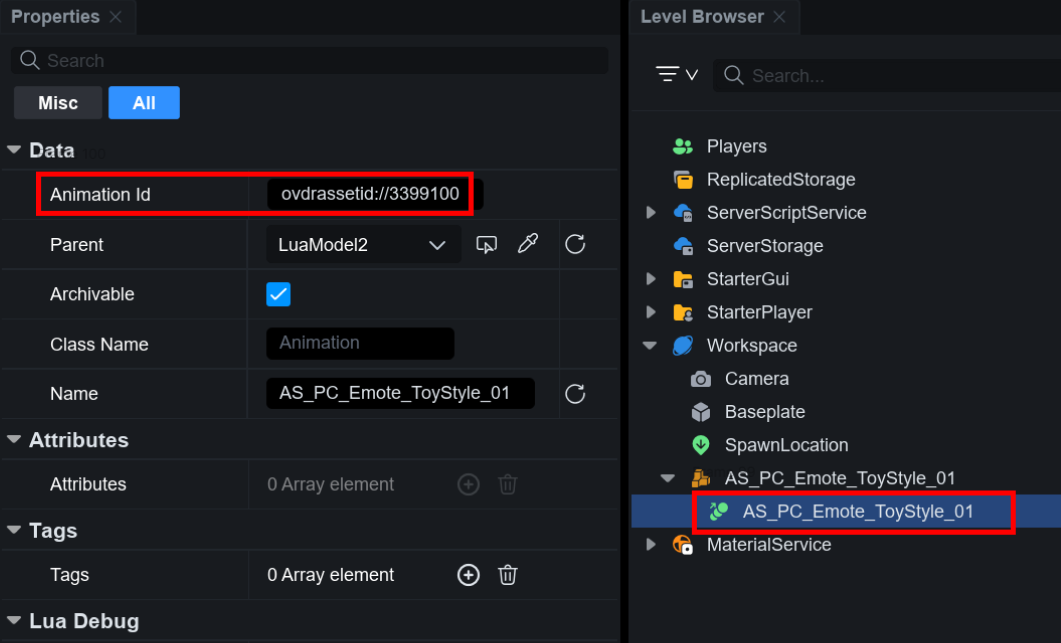Click the pick-from-viewport icon beside Parent
The image size is (1061, 643).
pyautogui.click(x=487, y=244)
